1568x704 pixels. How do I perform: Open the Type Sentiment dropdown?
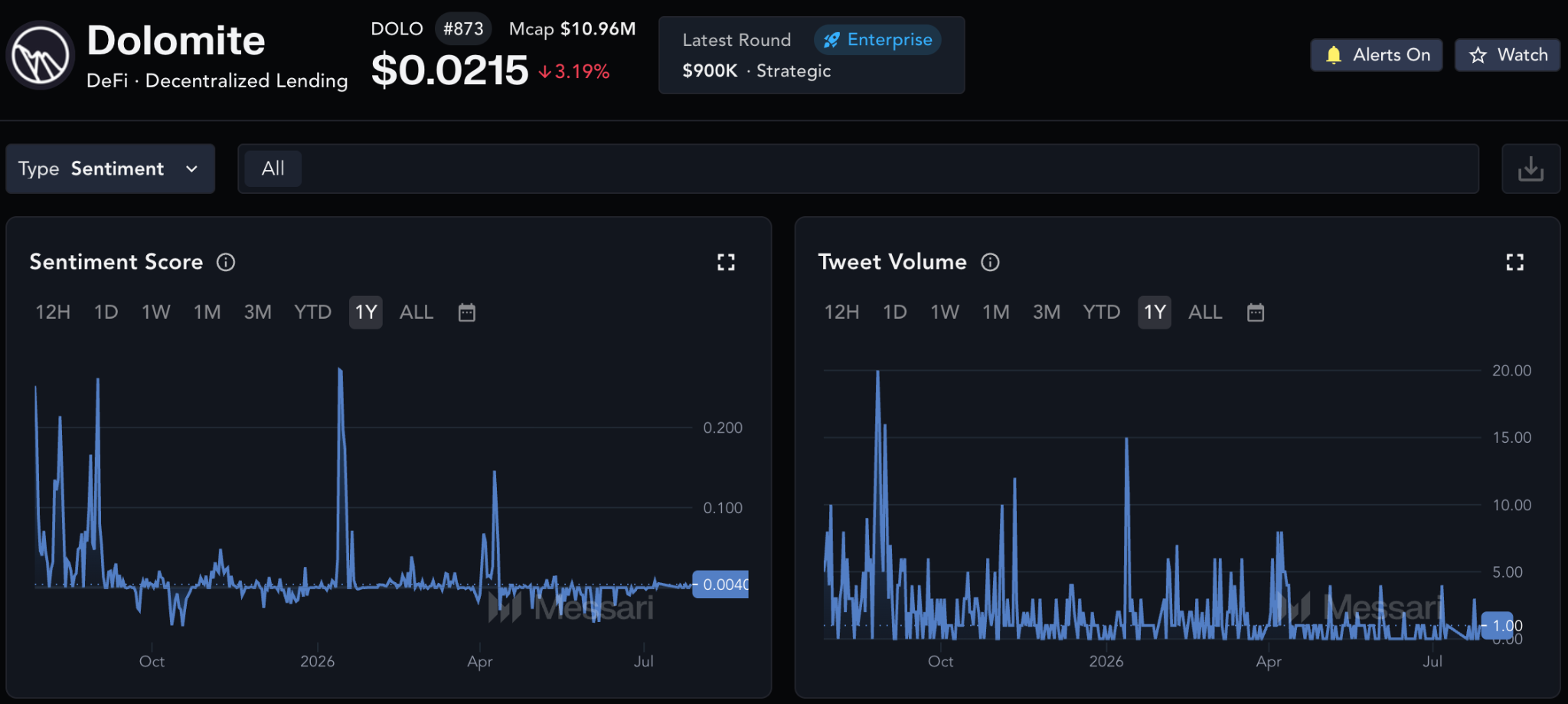[110, 169]
